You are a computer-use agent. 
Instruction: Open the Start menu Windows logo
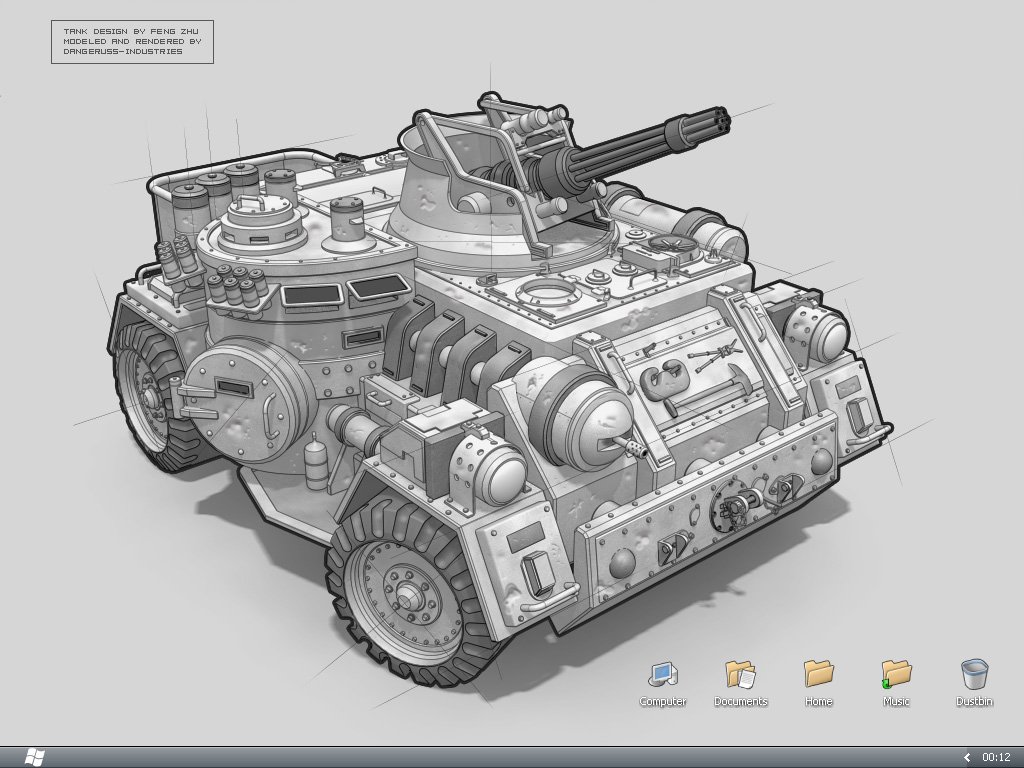pyautogui.click(x=35, y=757)
